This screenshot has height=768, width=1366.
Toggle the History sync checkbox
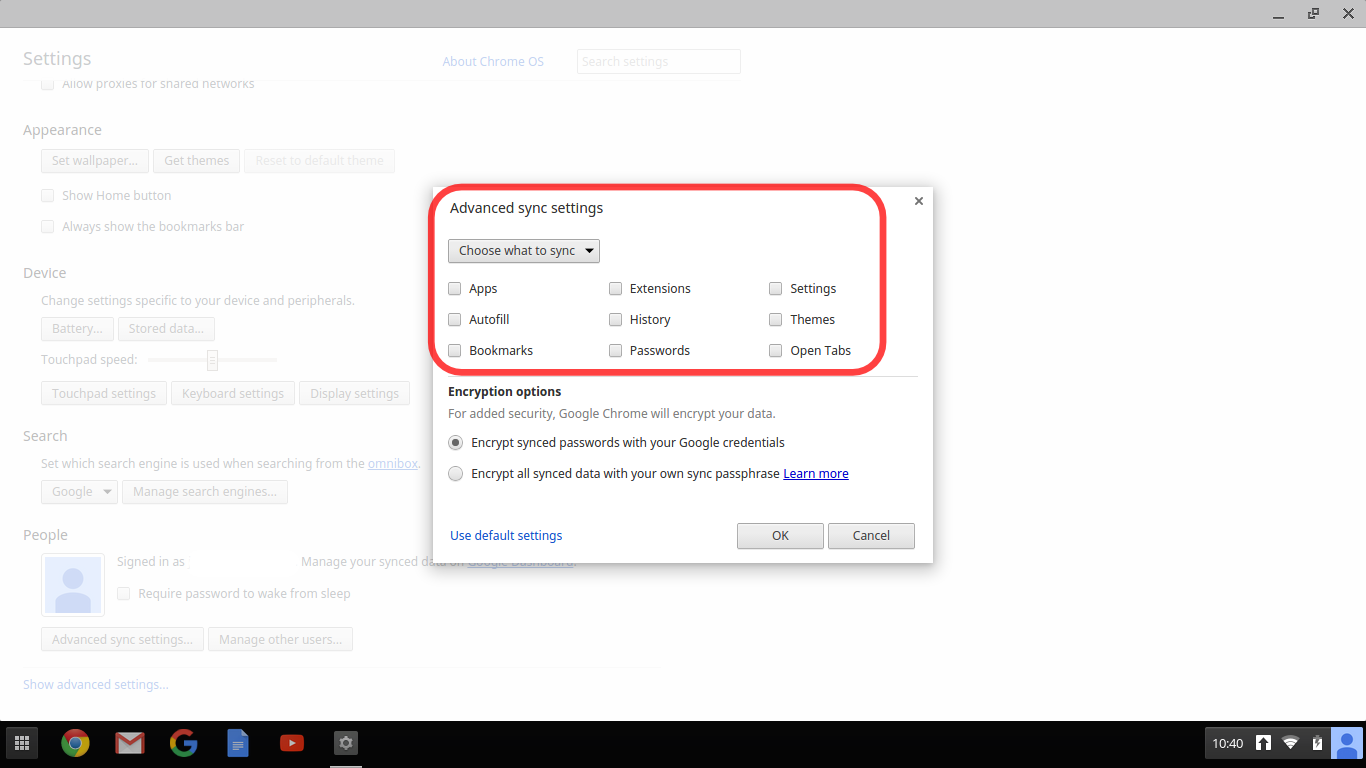tap(616, 320)
